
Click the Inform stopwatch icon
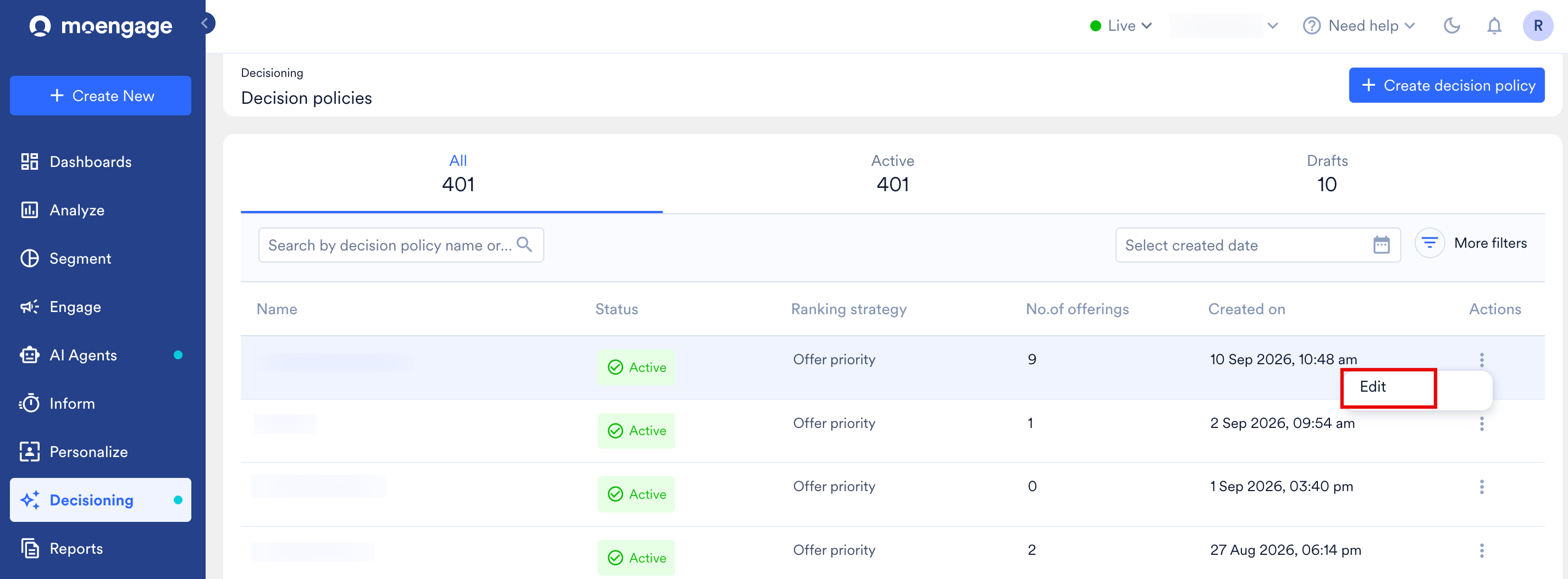click(x=29, y=403)
